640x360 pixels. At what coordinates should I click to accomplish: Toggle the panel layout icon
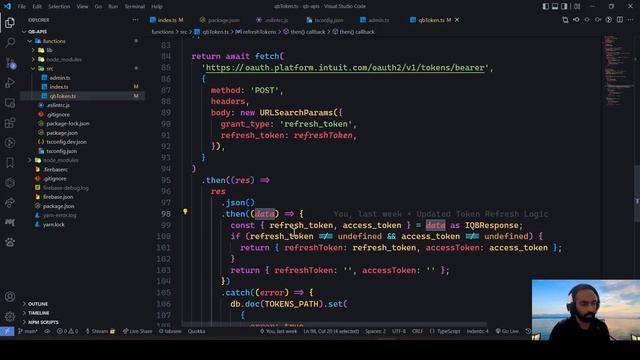pyautogui.click(x=555, y=6)
